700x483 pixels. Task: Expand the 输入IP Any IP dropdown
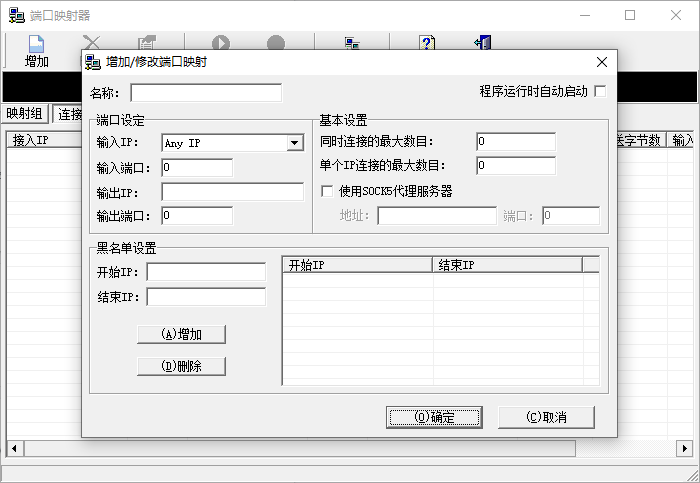pos(294,143)
